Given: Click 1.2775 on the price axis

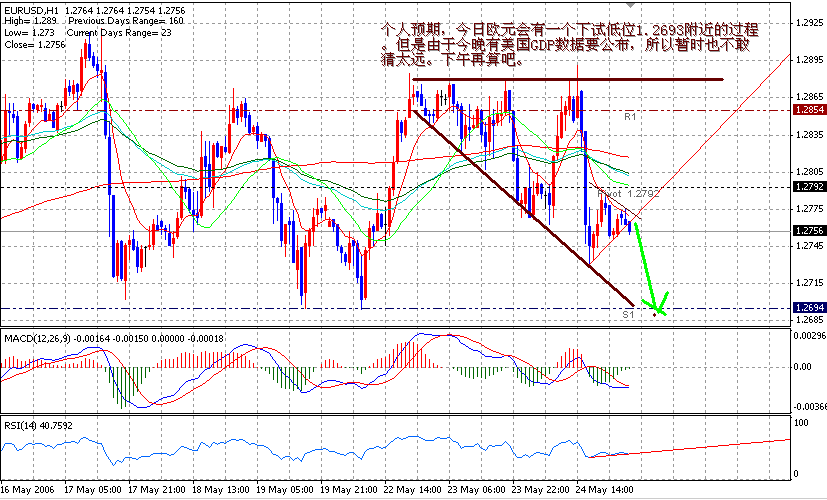Looking at the screenshot, I should [810, 209].
